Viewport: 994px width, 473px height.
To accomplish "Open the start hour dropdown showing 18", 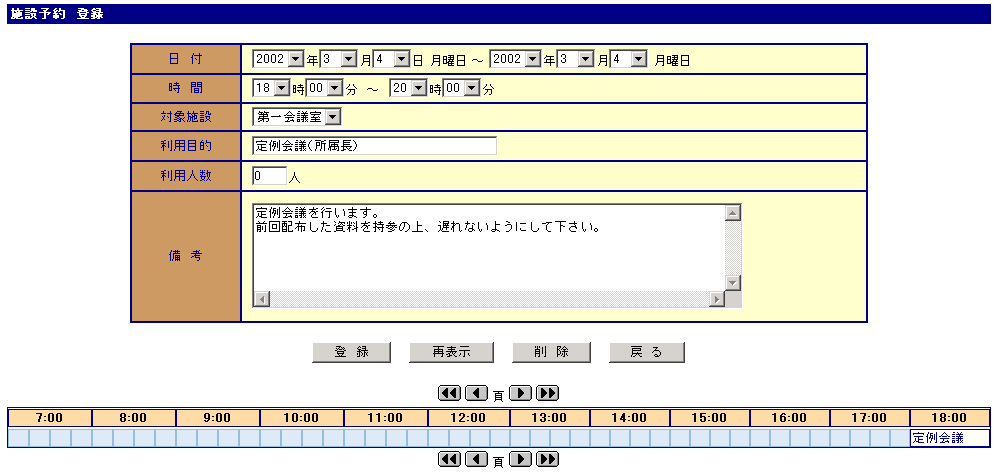I will (x=271, y=89).
